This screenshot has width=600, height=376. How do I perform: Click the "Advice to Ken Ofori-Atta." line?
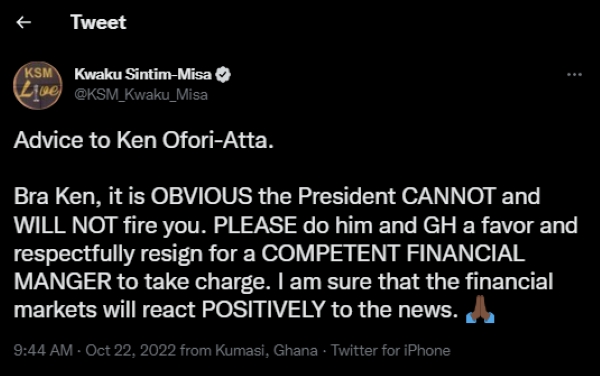pyautogui.click(x=143, y=140)
